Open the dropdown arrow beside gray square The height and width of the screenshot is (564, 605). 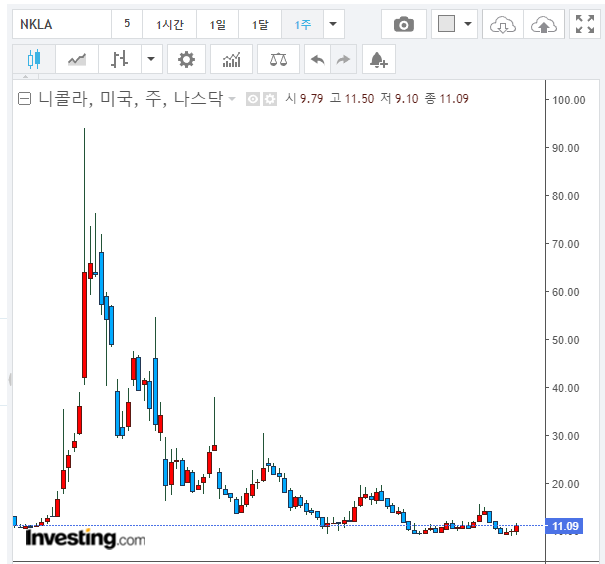tap(468, 24)
